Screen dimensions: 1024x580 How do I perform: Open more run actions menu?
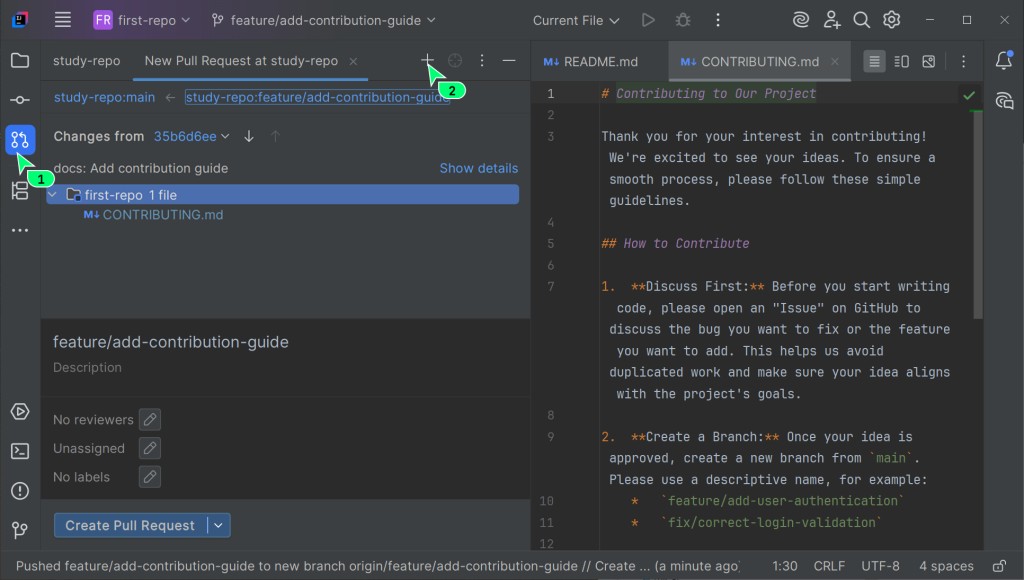[718, 20]
